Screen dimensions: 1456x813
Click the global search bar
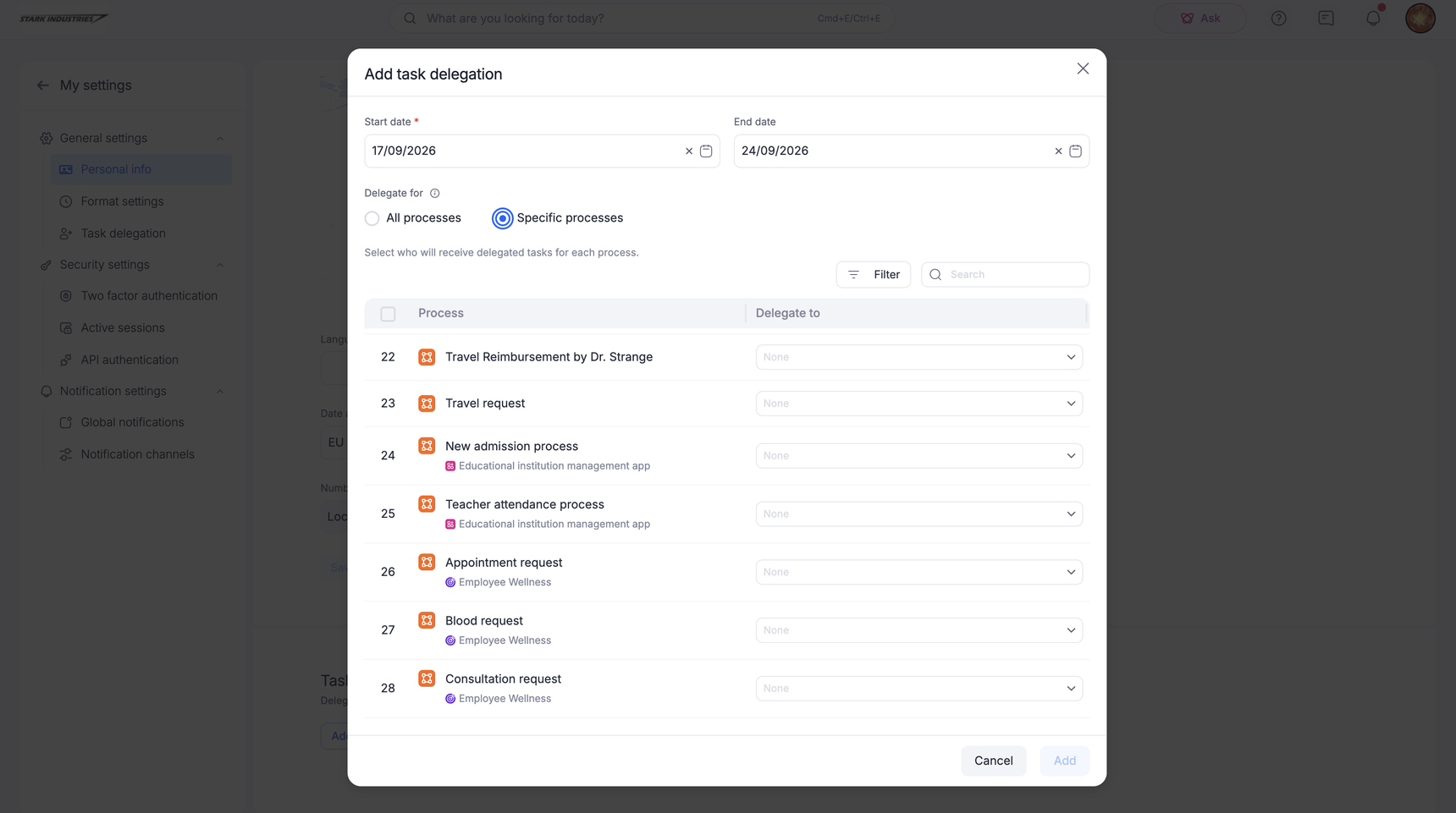[x=642, y=18]
